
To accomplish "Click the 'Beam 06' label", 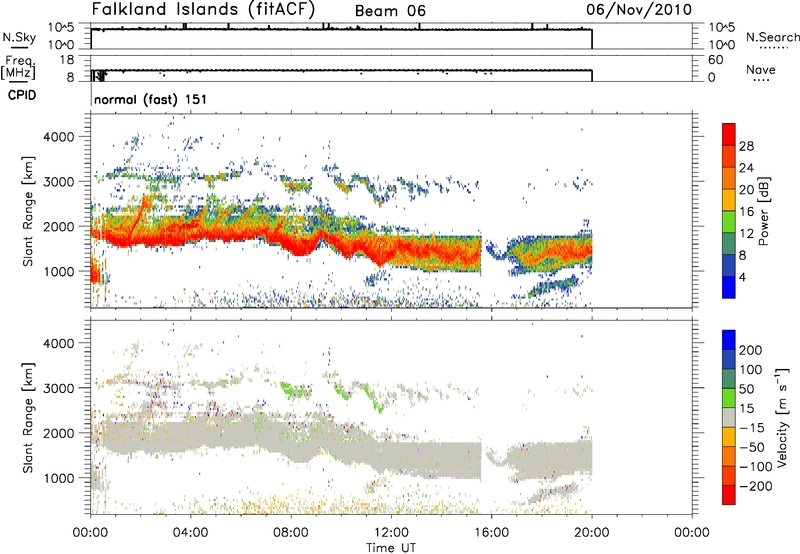I will [x=390, y=11].
